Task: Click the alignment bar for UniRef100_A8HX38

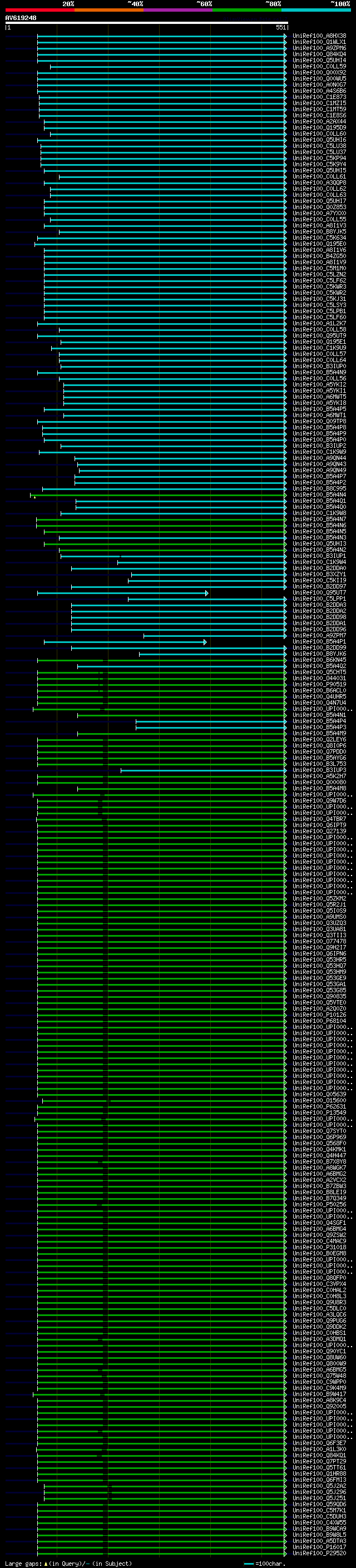Action: [161, 36]
